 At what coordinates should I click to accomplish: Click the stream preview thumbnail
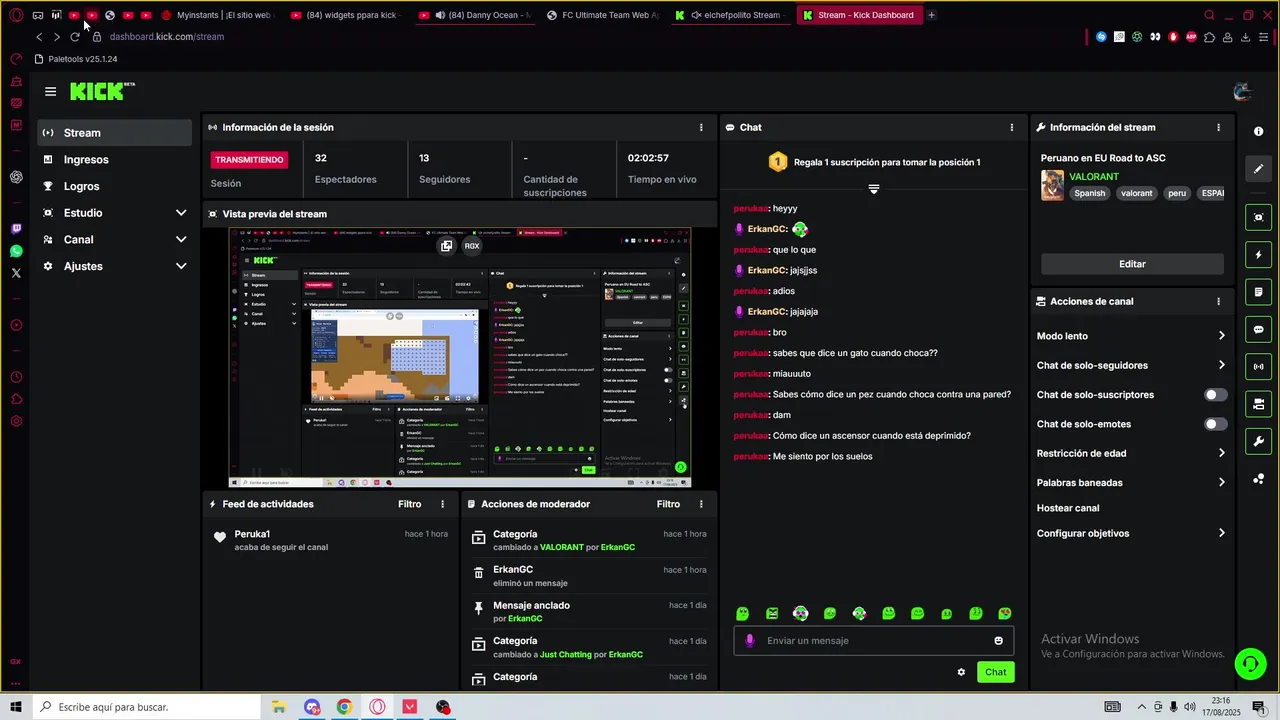point(460,358)
